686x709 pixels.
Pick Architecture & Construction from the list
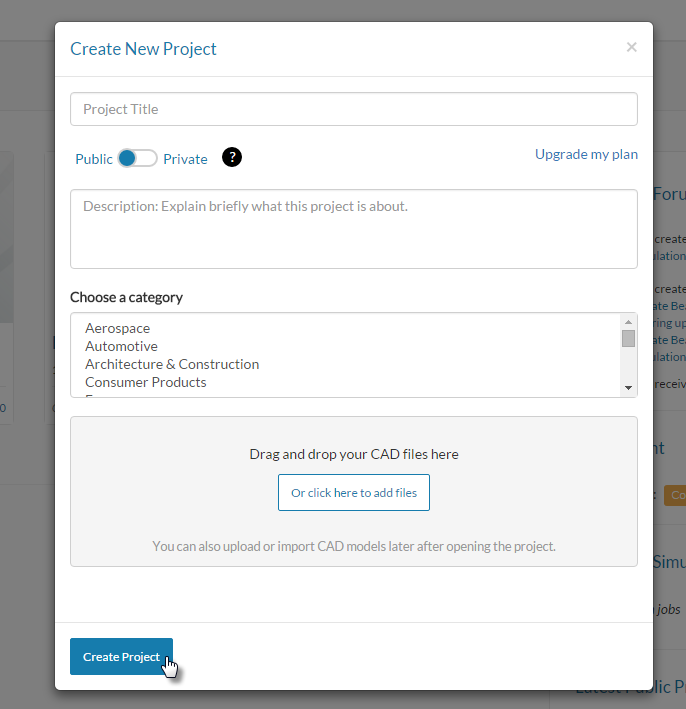pos(172,364)
